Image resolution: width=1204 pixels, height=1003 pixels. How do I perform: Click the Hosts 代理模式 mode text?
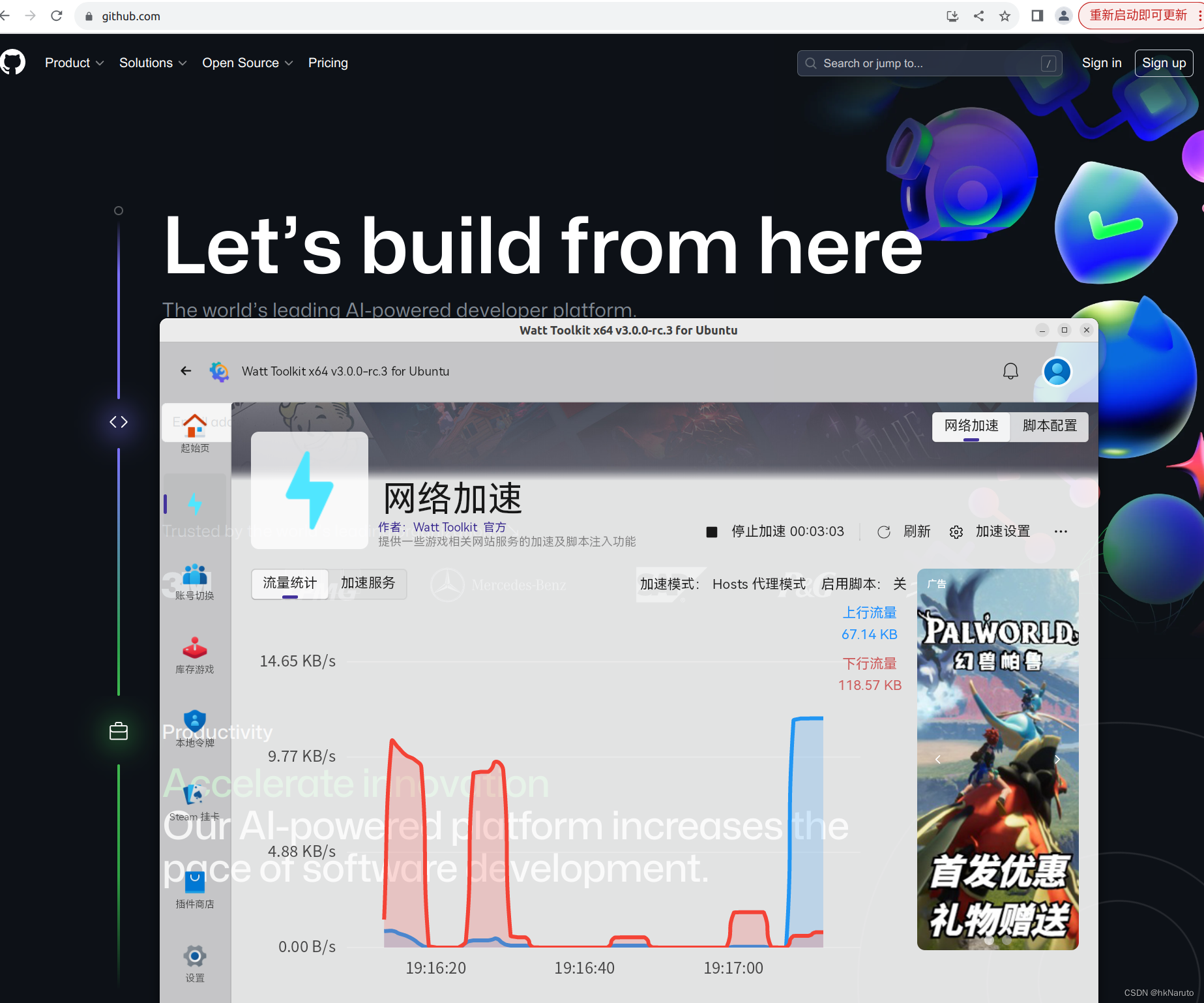759,584
